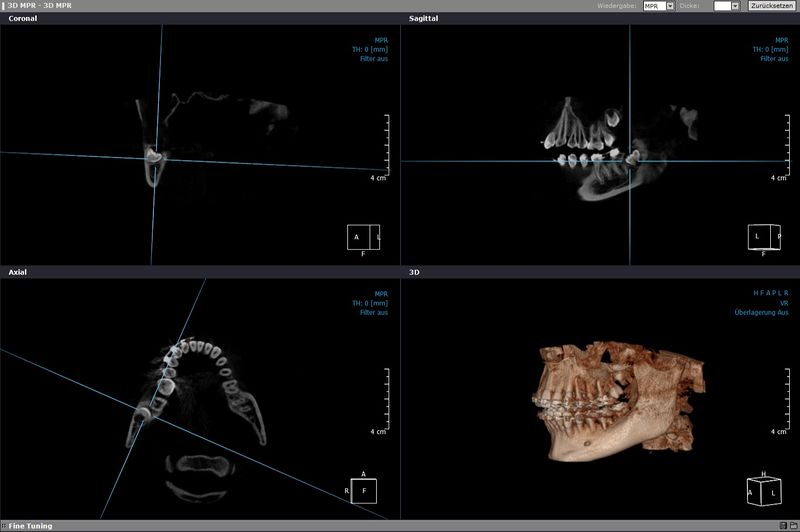Viewport: 800px width, 532px height.
Task: Expand the Fine Tuning panel
Action: [x=30, y=526]
